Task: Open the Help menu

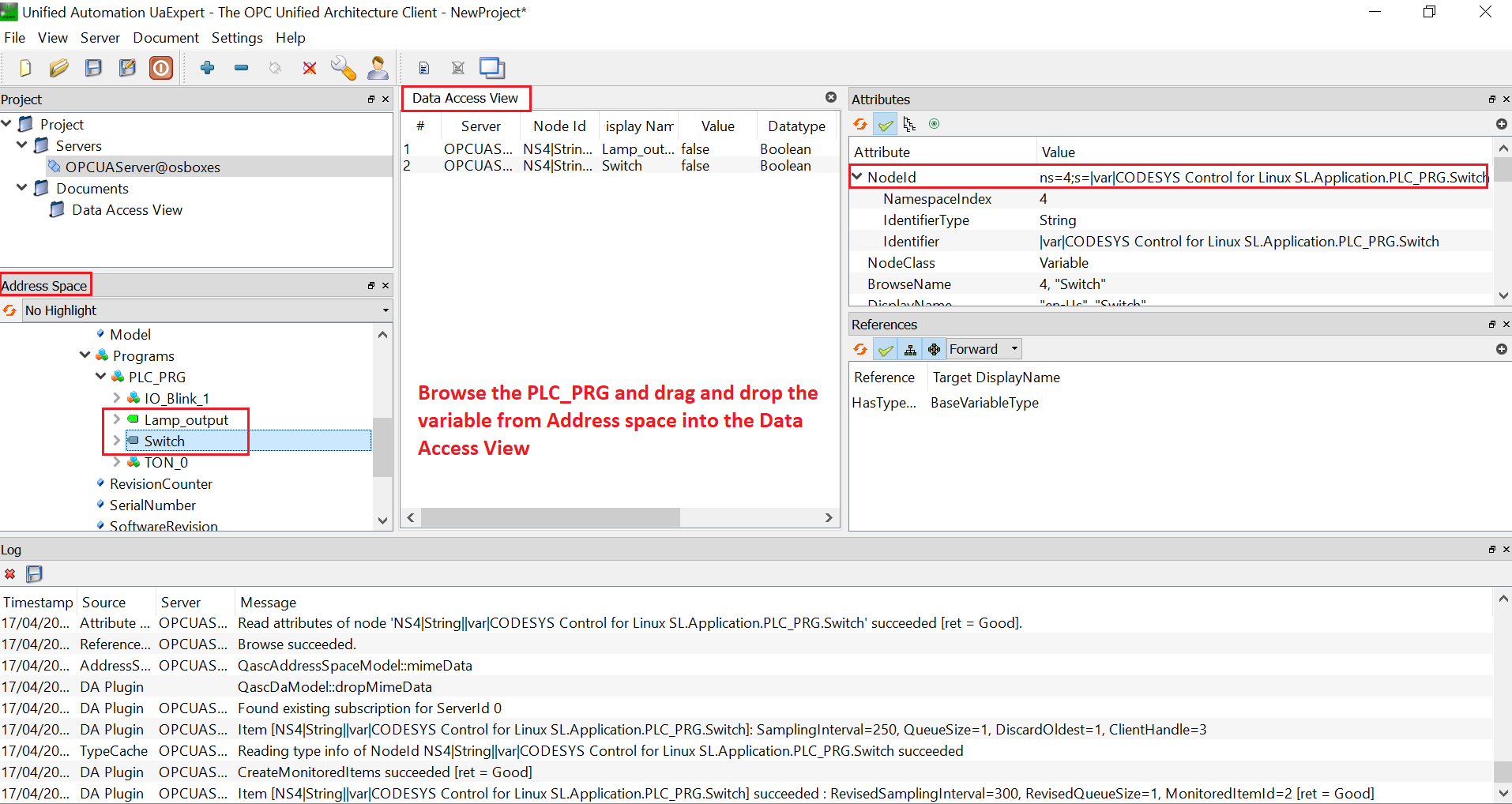Action: 290,37
